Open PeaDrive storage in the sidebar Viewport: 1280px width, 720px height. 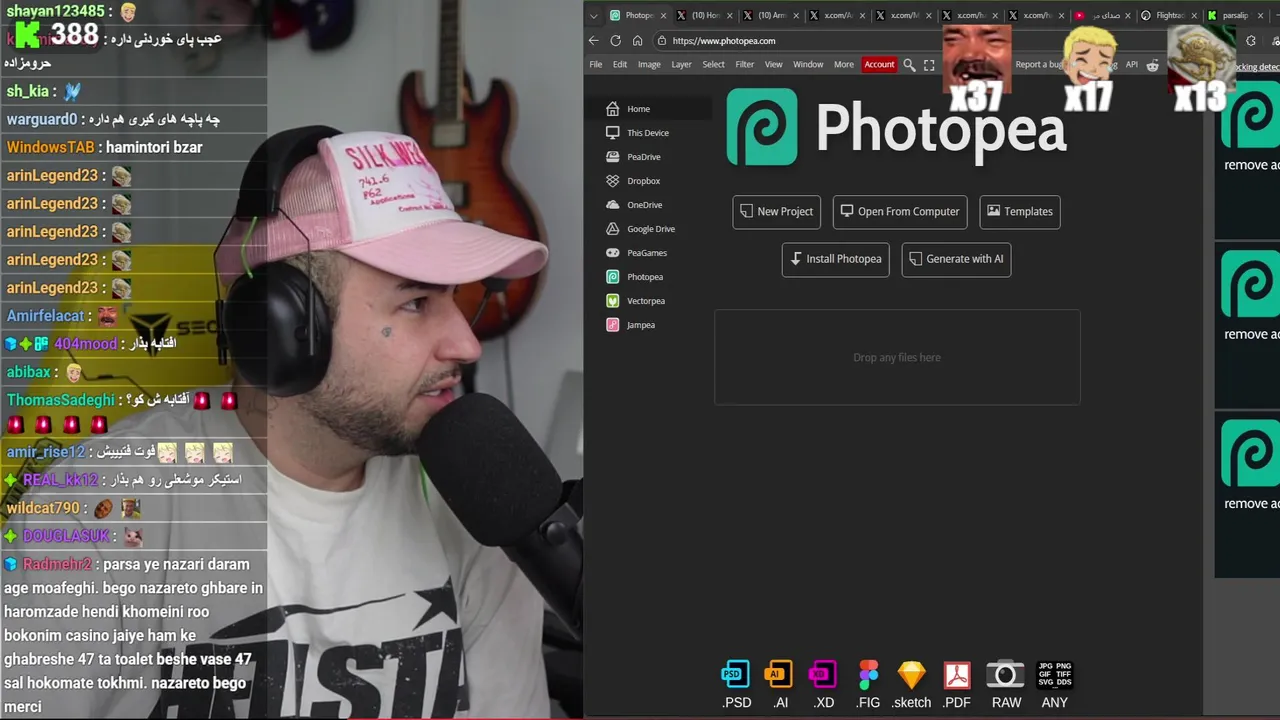pyautogui.click(x=643, y=157)
